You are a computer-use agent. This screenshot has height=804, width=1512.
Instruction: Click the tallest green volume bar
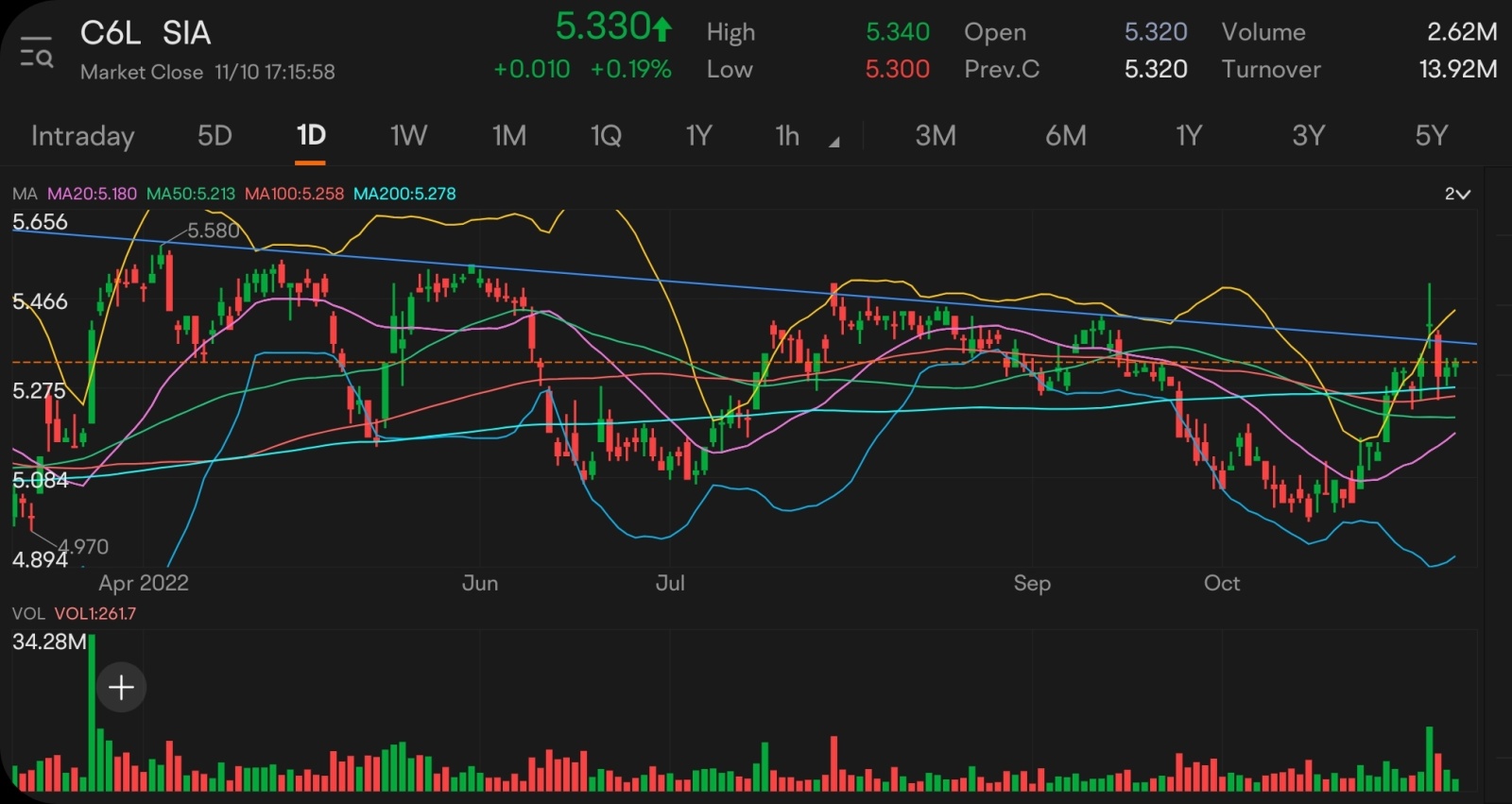click(x=93, y=712)
